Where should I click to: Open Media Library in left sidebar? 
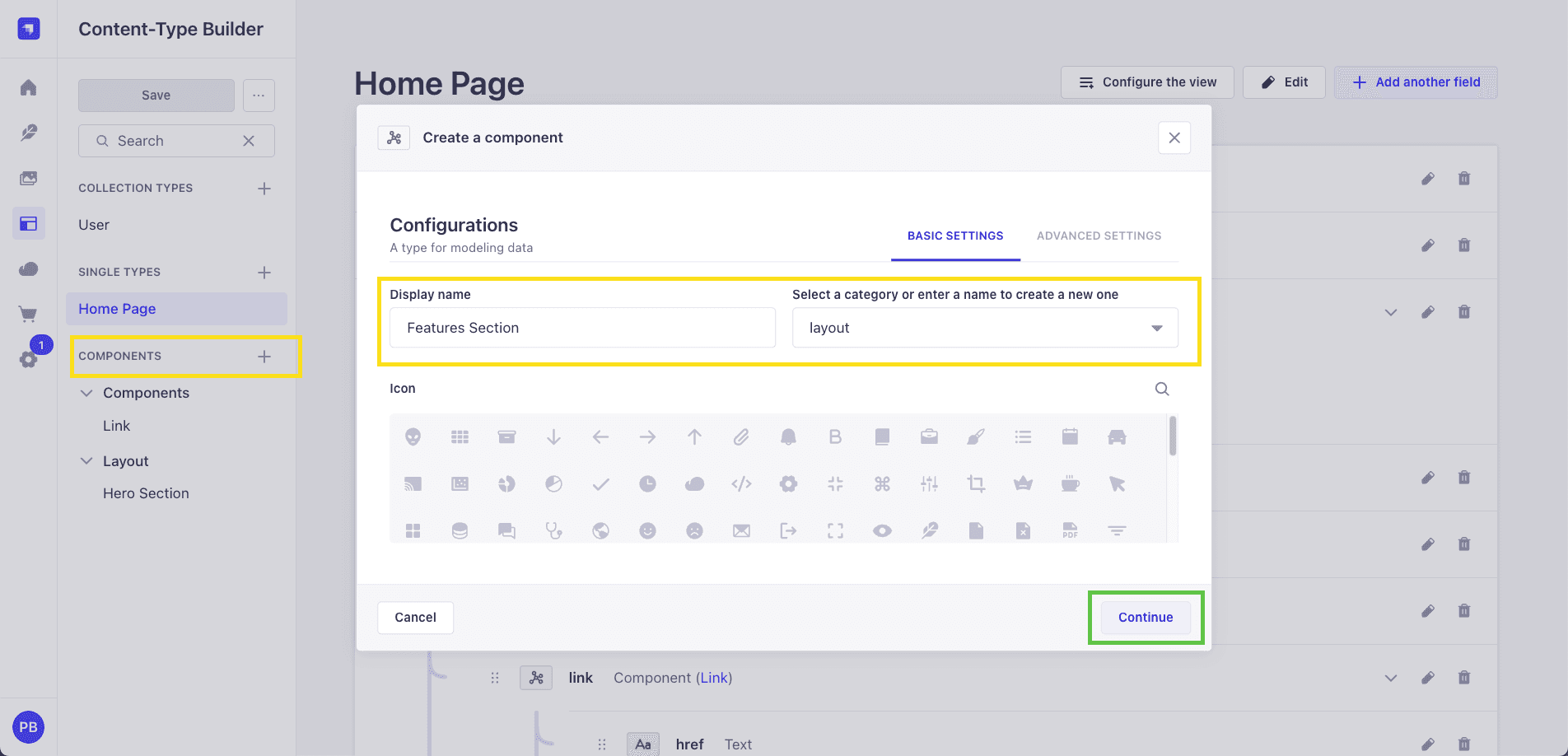(29, 178)
